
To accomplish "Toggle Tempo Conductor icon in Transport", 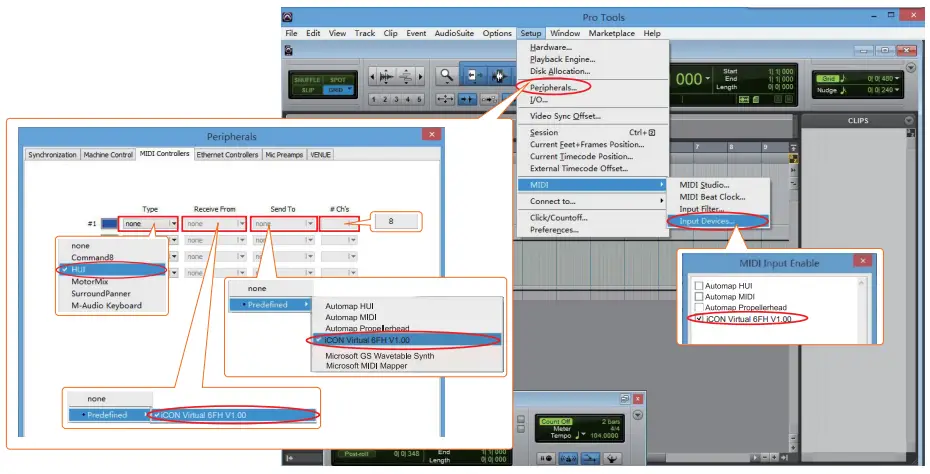I will 611,458.
